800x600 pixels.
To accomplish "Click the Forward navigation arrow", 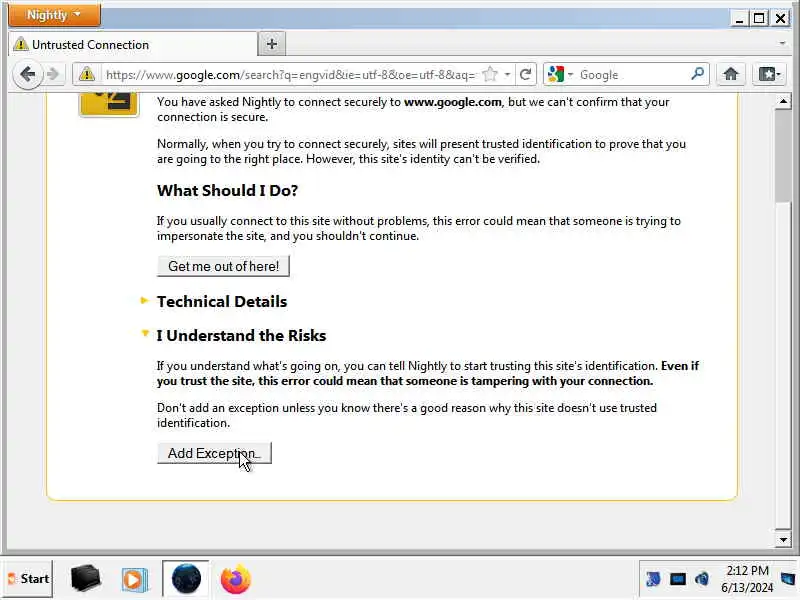I will click(53, 74).
